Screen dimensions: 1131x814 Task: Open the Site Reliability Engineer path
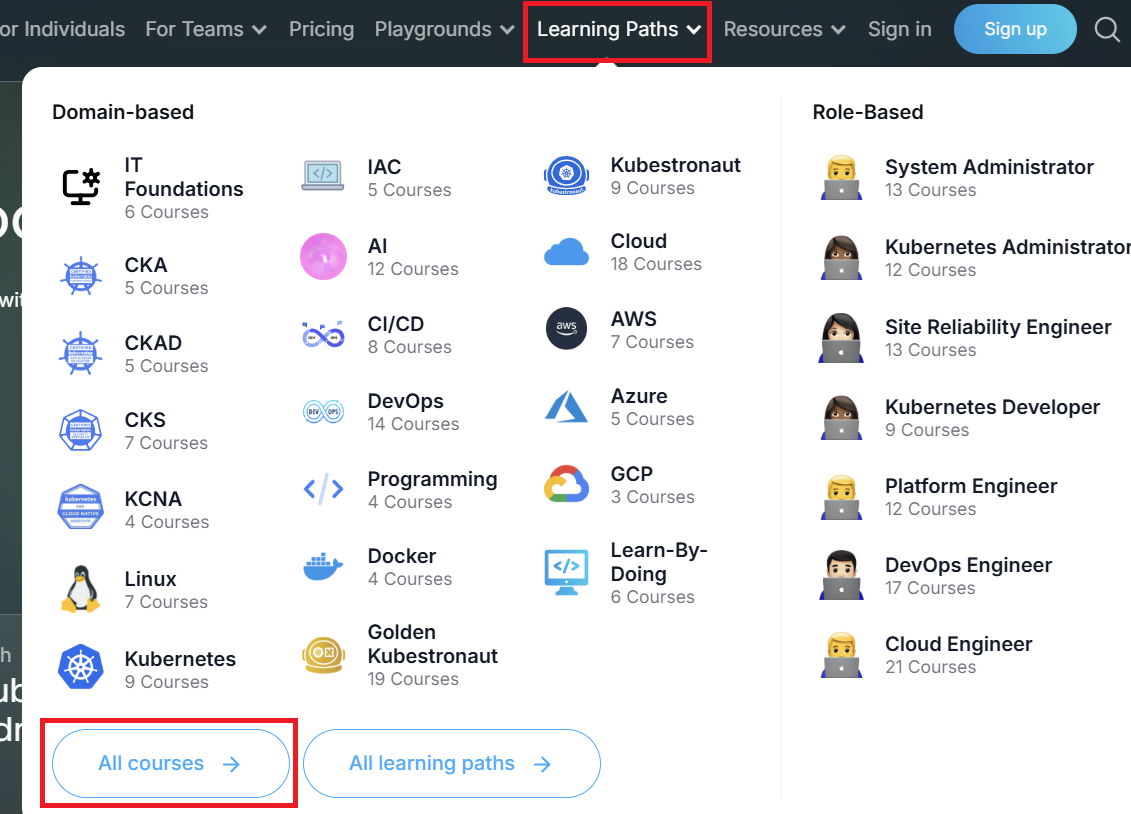966,338
